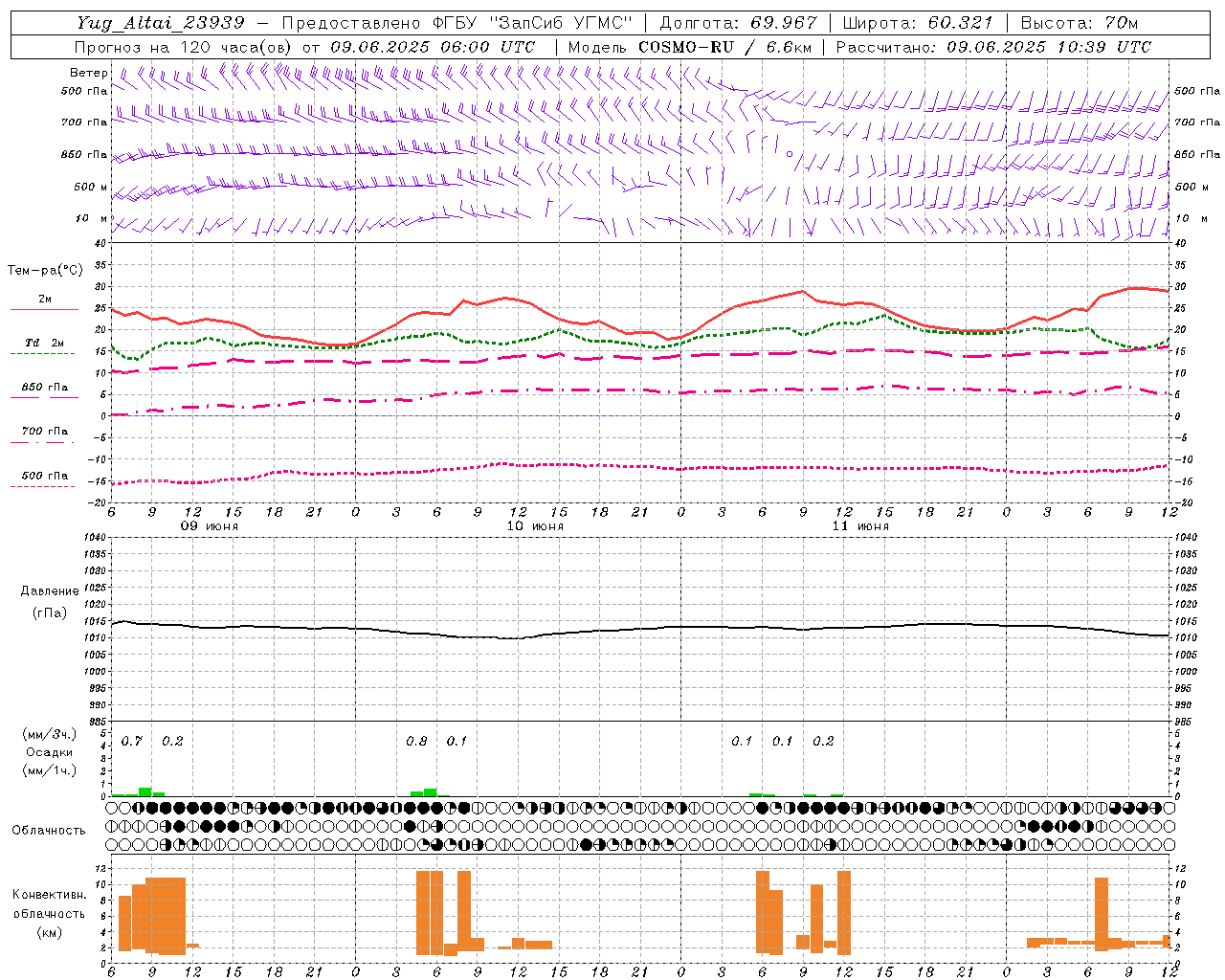
Task: Click the 11 июня date label
Action: pos(860,526)
